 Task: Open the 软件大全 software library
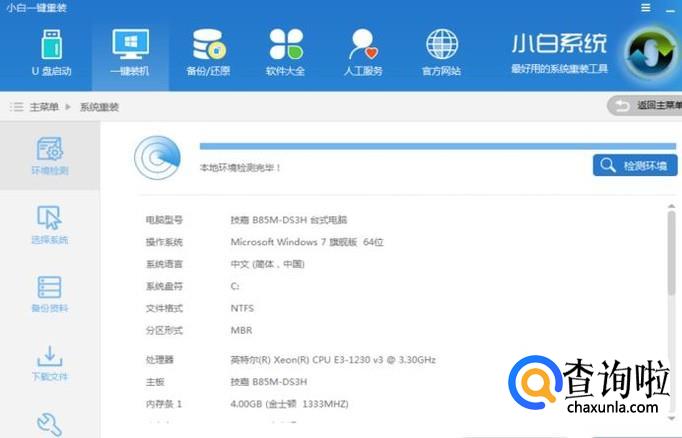[285, 52]
